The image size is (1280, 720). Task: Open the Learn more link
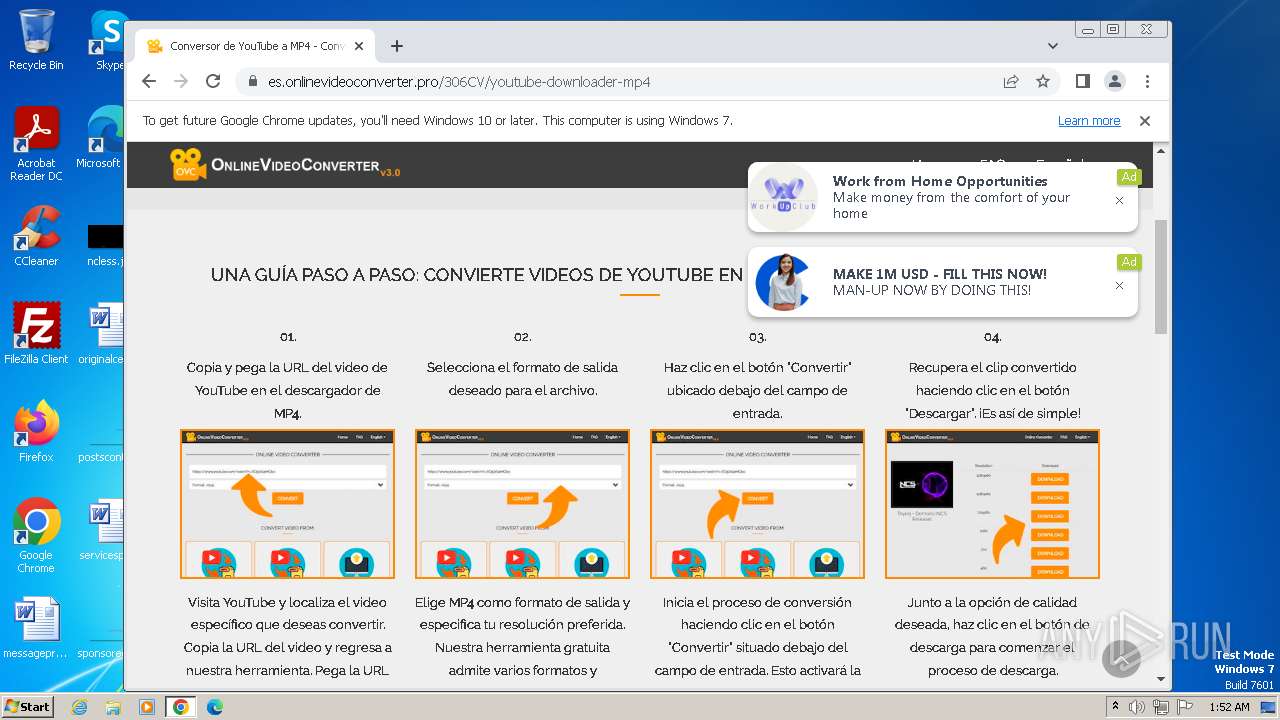1089,121
